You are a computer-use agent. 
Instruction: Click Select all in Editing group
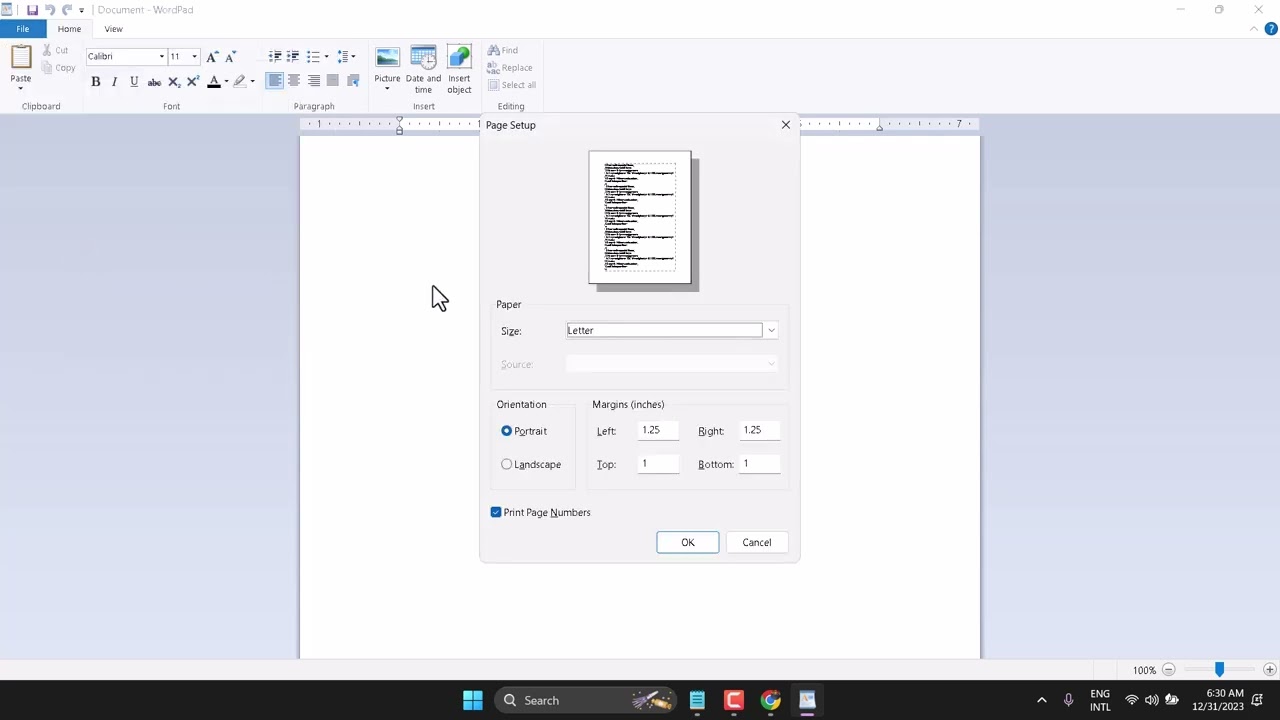click(x=512, y=85)
